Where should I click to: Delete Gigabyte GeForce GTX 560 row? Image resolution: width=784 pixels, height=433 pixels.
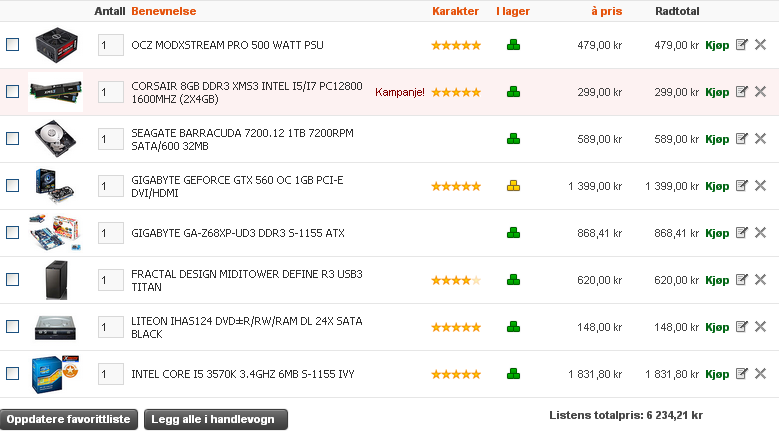760,186
